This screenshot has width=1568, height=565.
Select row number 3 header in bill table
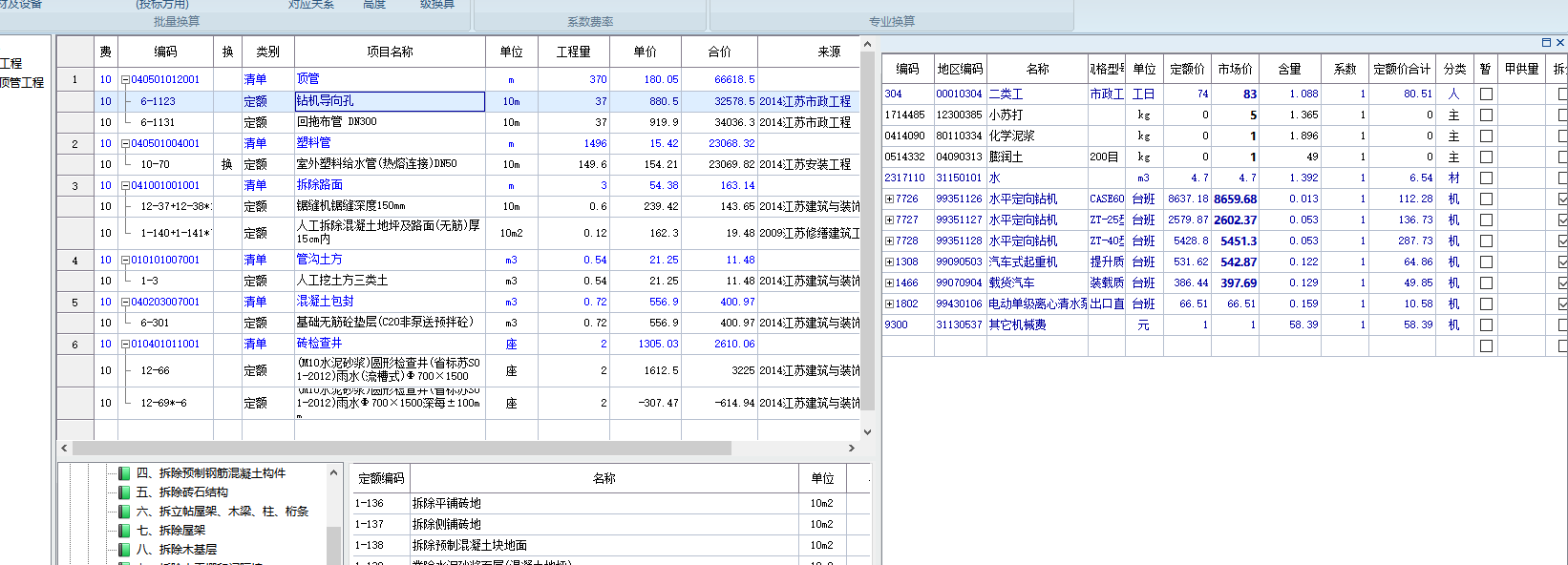(x=74, y=186)
